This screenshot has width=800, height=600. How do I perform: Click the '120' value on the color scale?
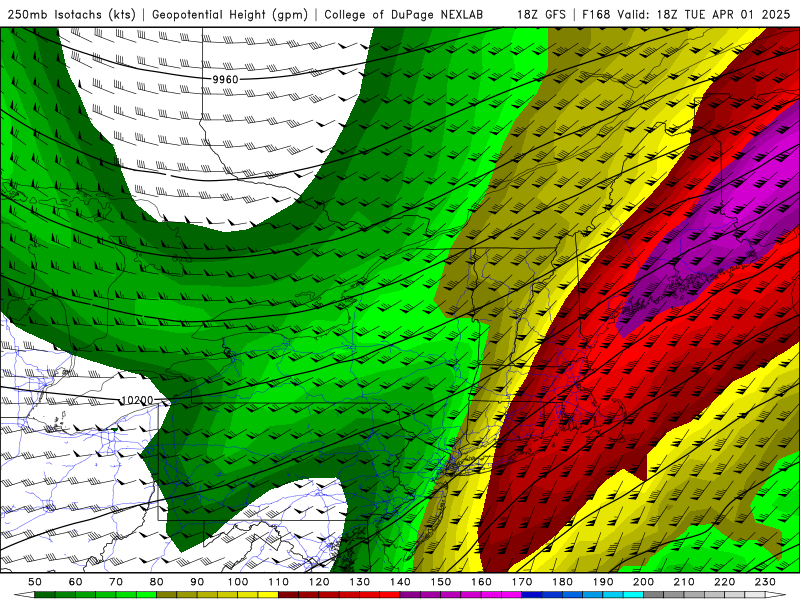319,582
